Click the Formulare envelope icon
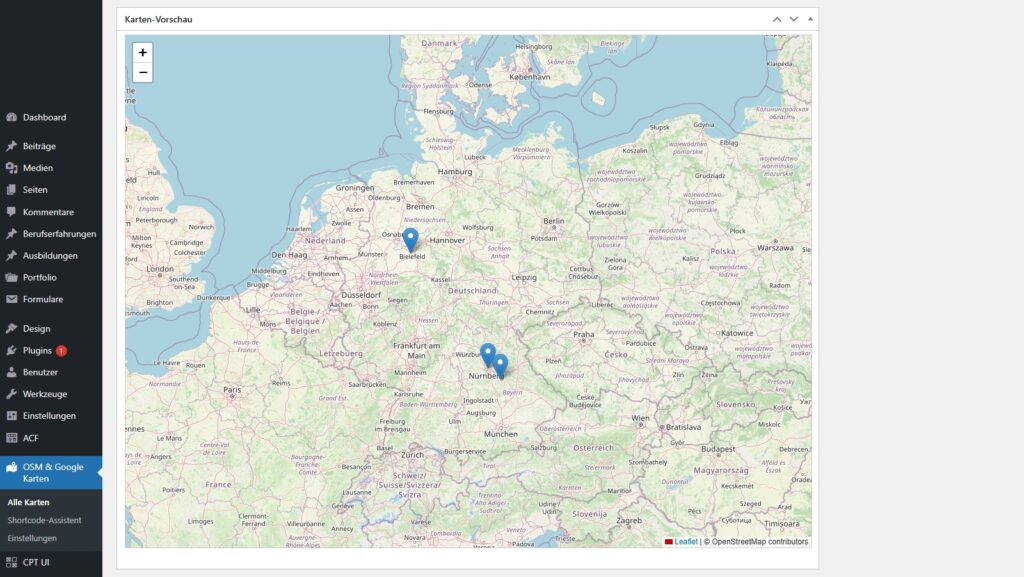 [11, 298]
